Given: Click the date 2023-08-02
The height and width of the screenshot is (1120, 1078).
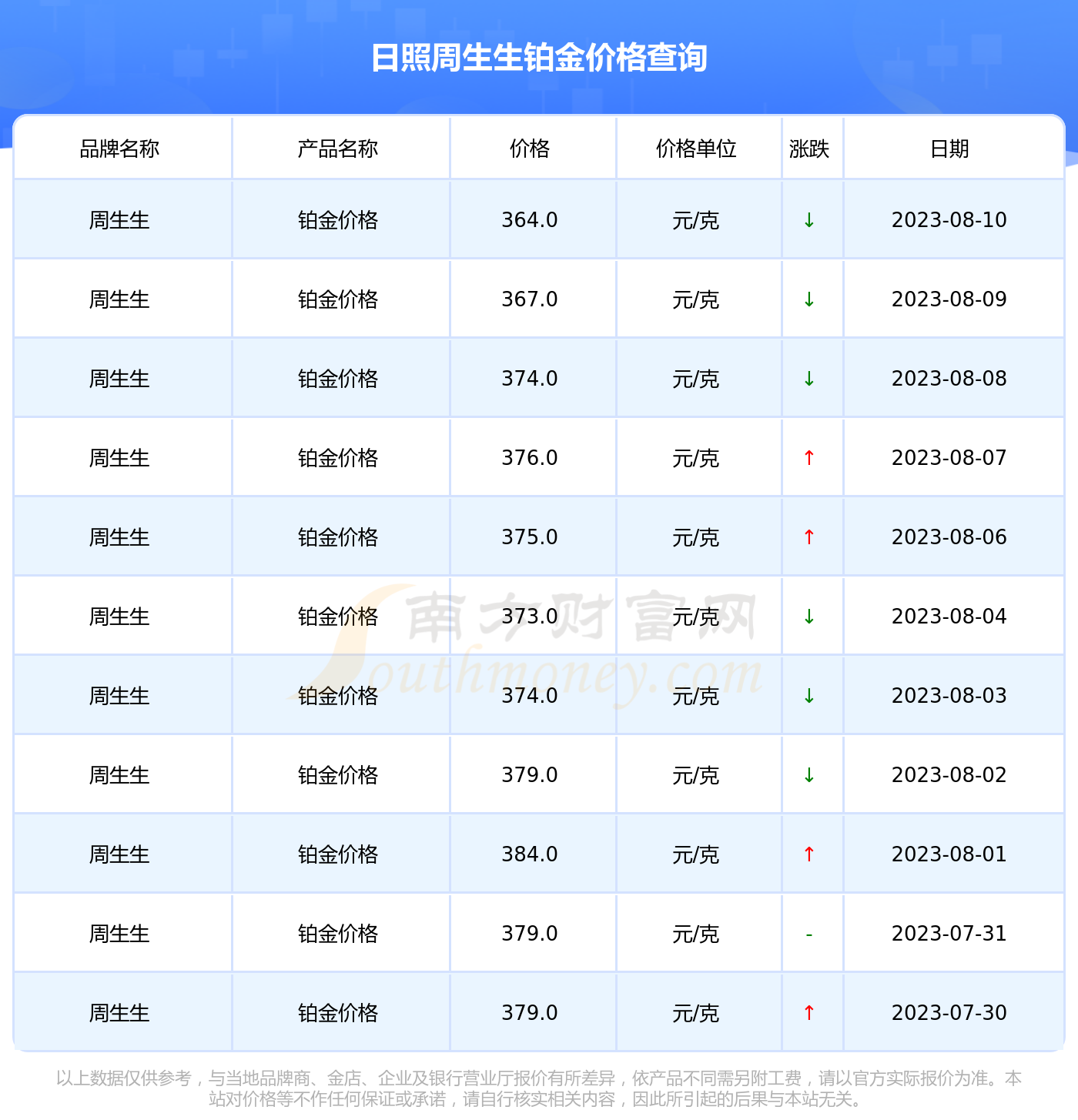Looking at the screenshot, I should click(949, 775).
